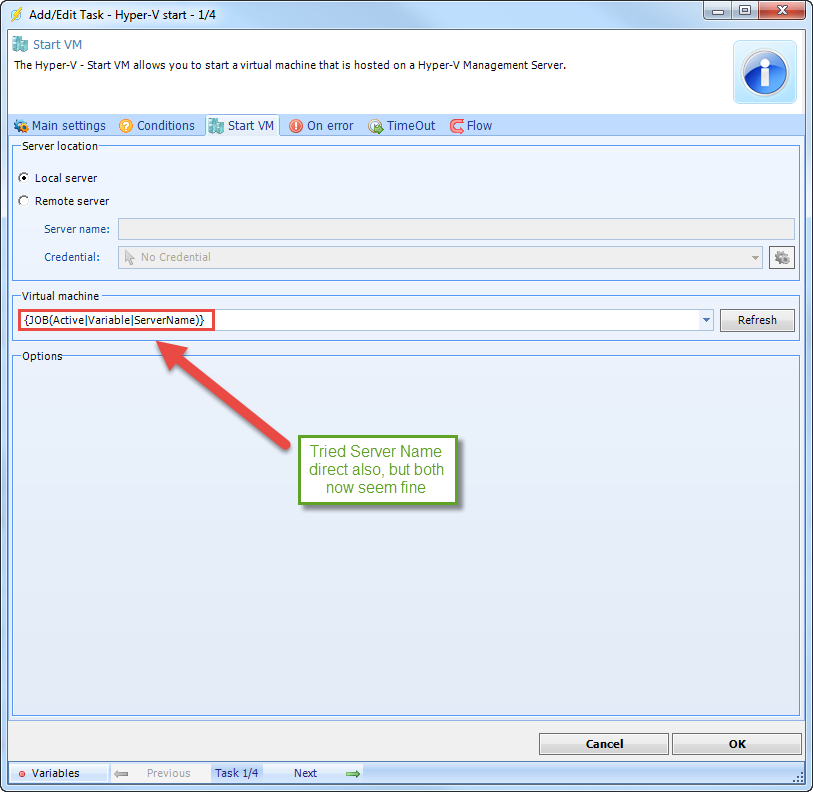Expand the Virtual machine dropdown arrow
The width and height of the screenshot is (813, 792).
point(706,320)
